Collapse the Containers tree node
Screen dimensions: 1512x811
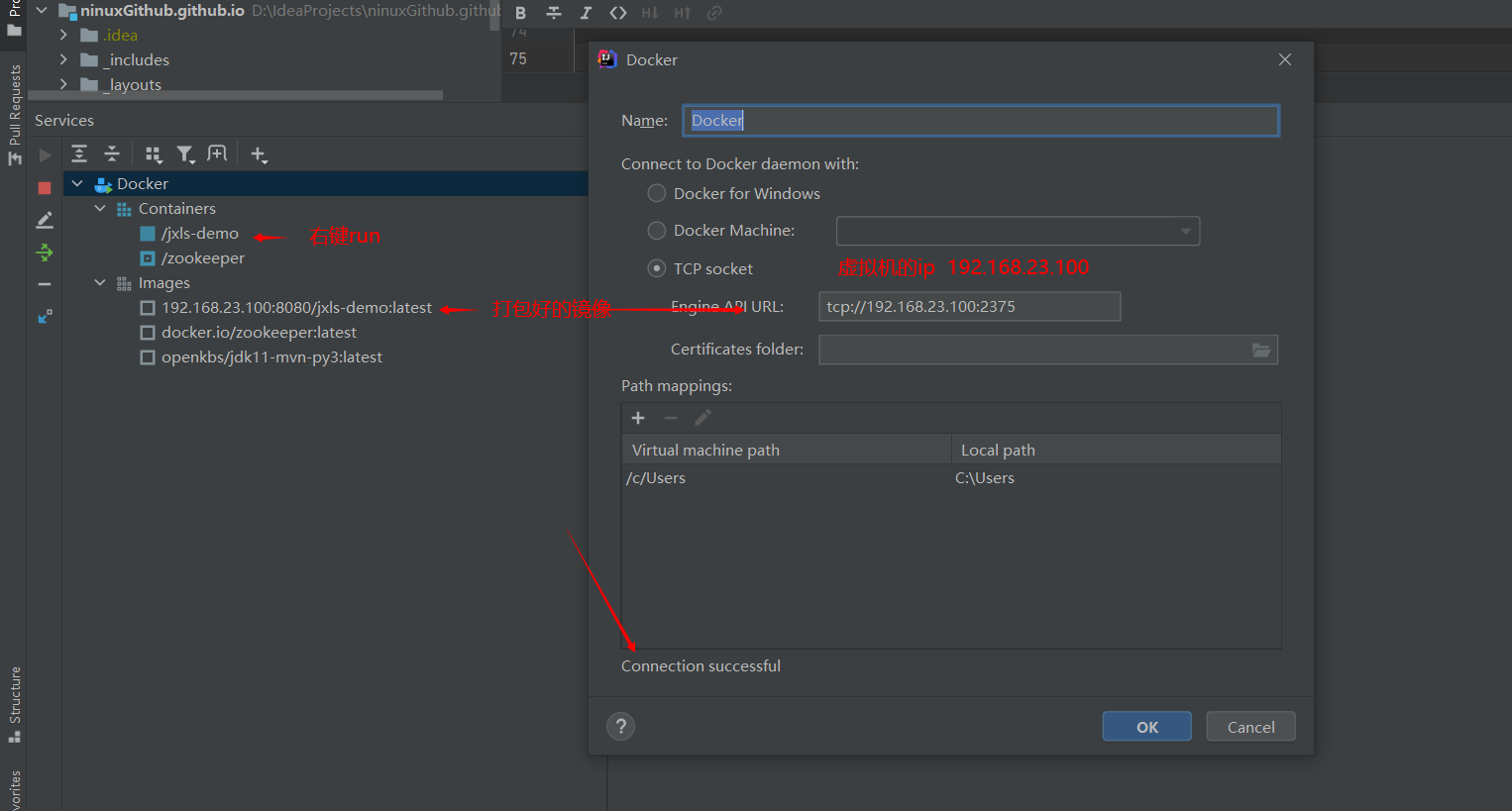click(x=100, y=208)
